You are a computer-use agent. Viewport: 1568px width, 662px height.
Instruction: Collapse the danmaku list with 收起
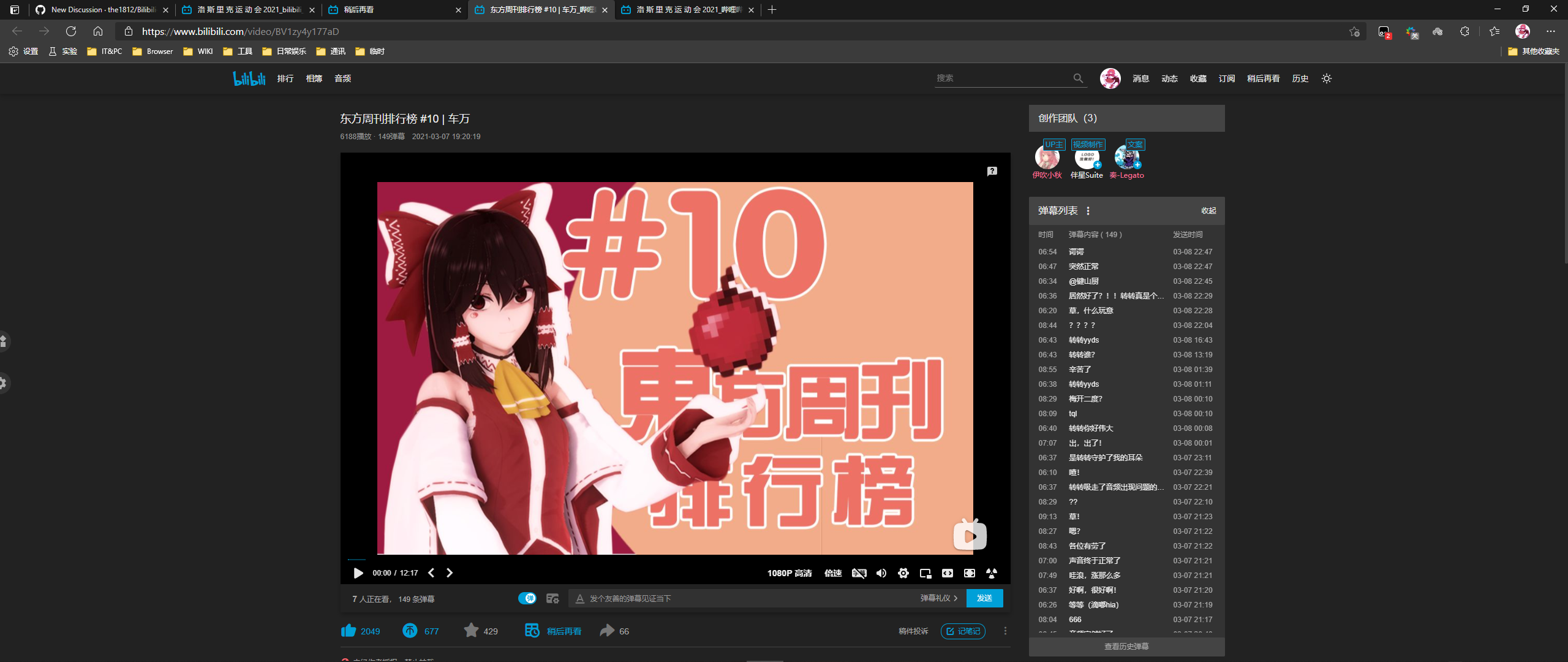(1208, 211)
